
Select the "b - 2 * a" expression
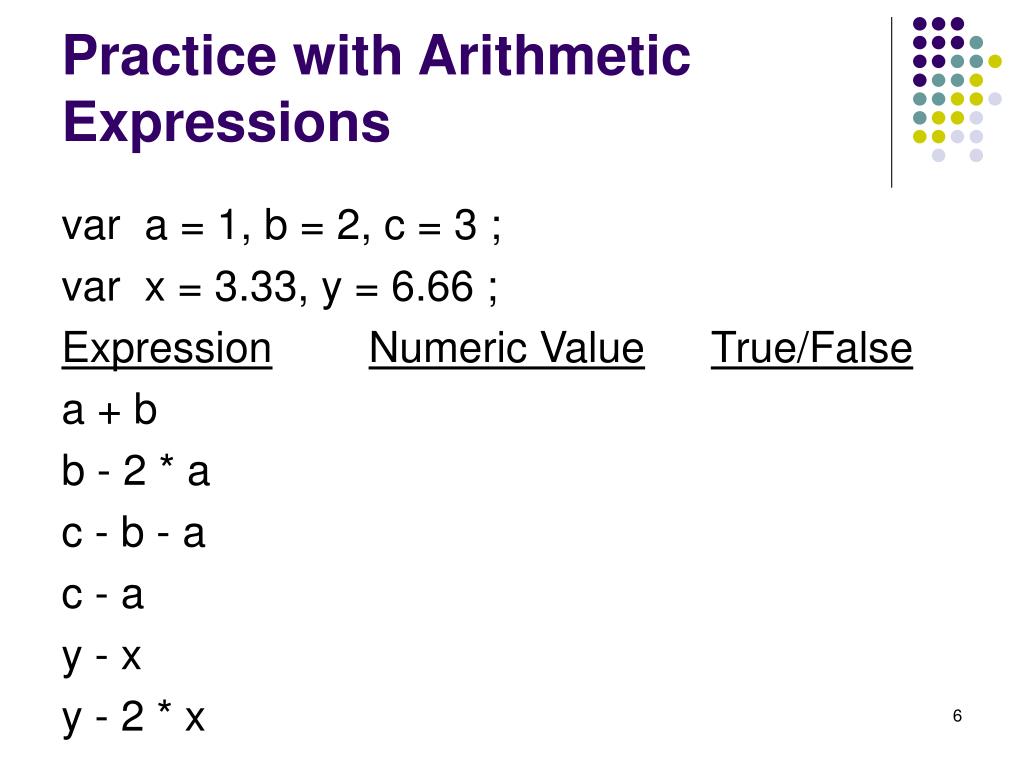(136, 472)
